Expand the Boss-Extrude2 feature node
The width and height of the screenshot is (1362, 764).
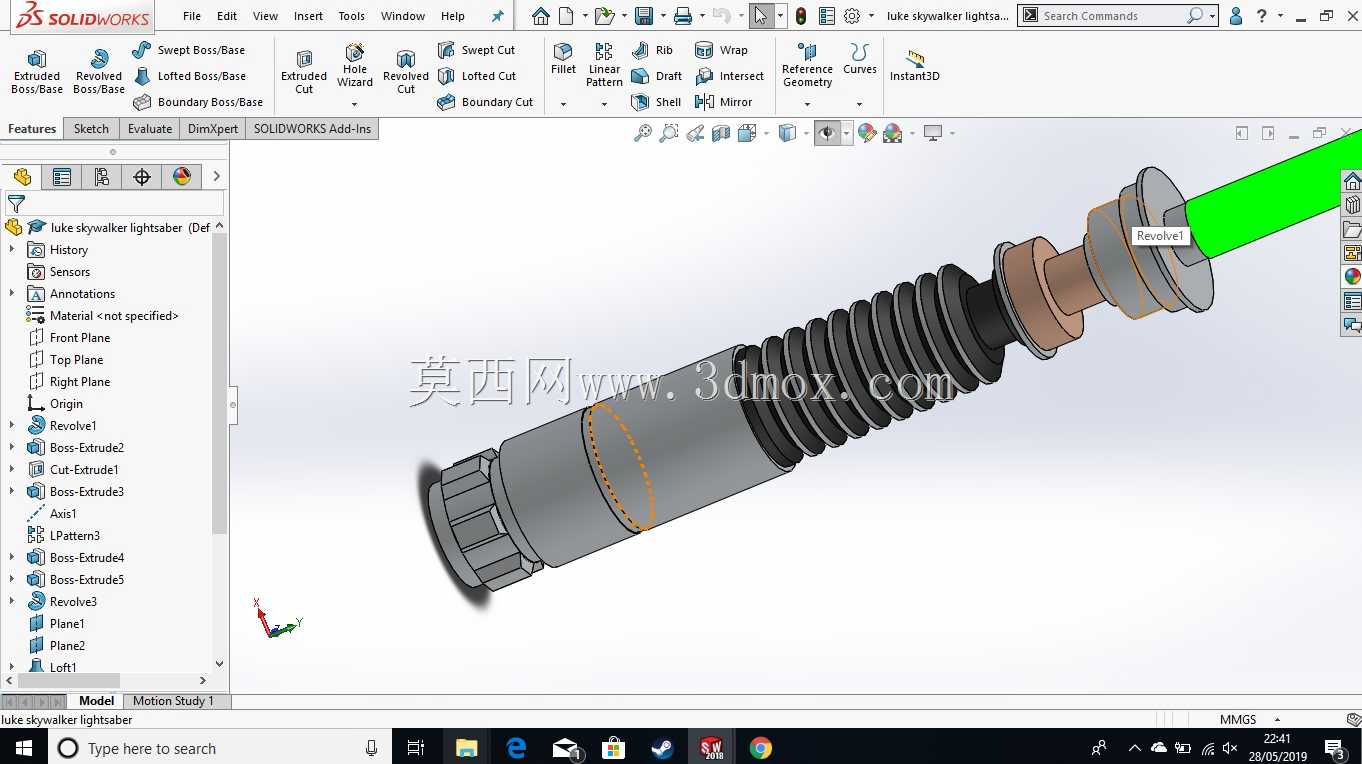pos(12,448)
